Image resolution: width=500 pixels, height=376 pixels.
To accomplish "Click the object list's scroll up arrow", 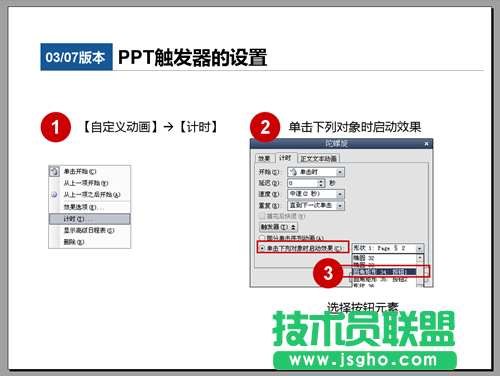I will [x=420, y=258].
